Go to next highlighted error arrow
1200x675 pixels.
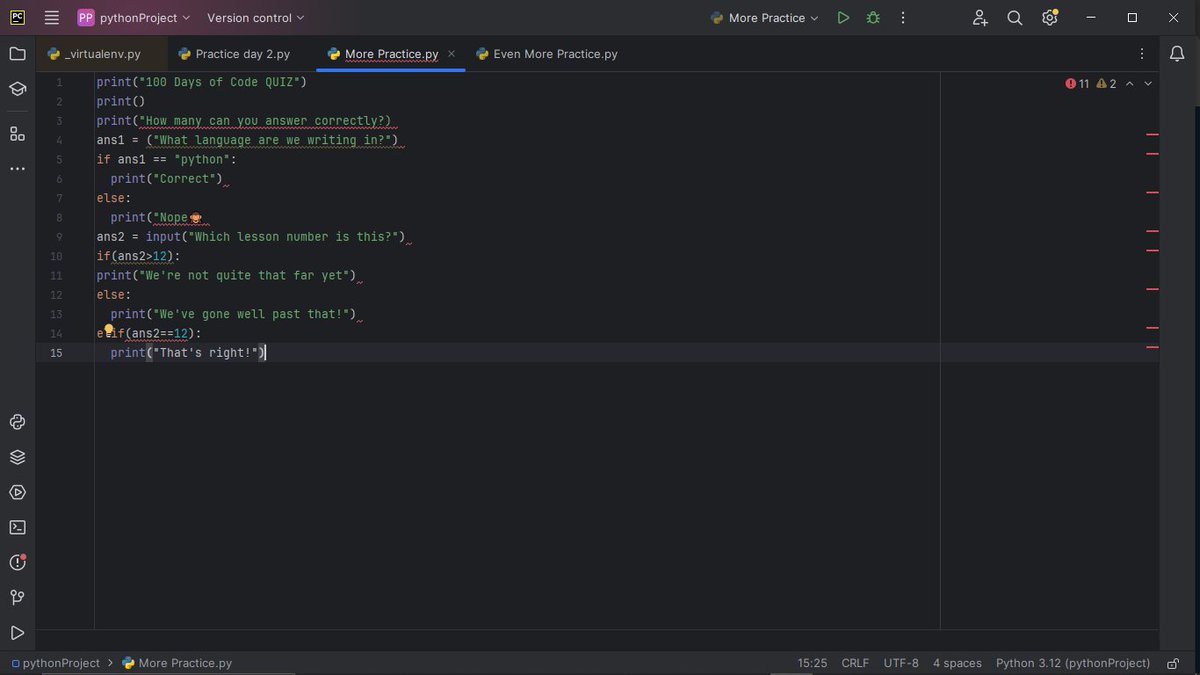pyautogui.click(x=1148, y=84)
